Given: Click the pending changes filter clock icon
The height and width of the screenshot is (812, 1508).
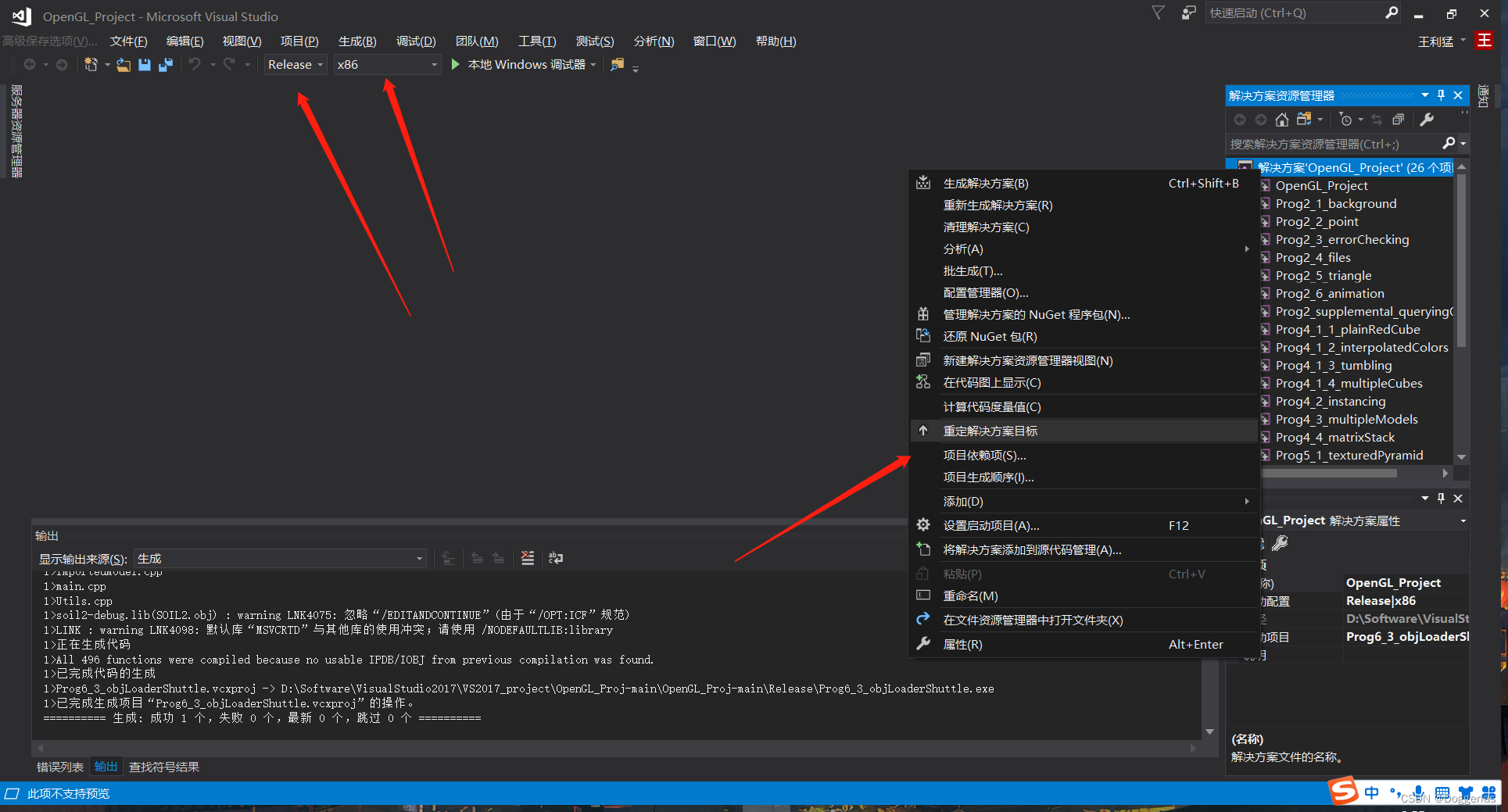Looking at the screenshot, I should coord(1345,120).
